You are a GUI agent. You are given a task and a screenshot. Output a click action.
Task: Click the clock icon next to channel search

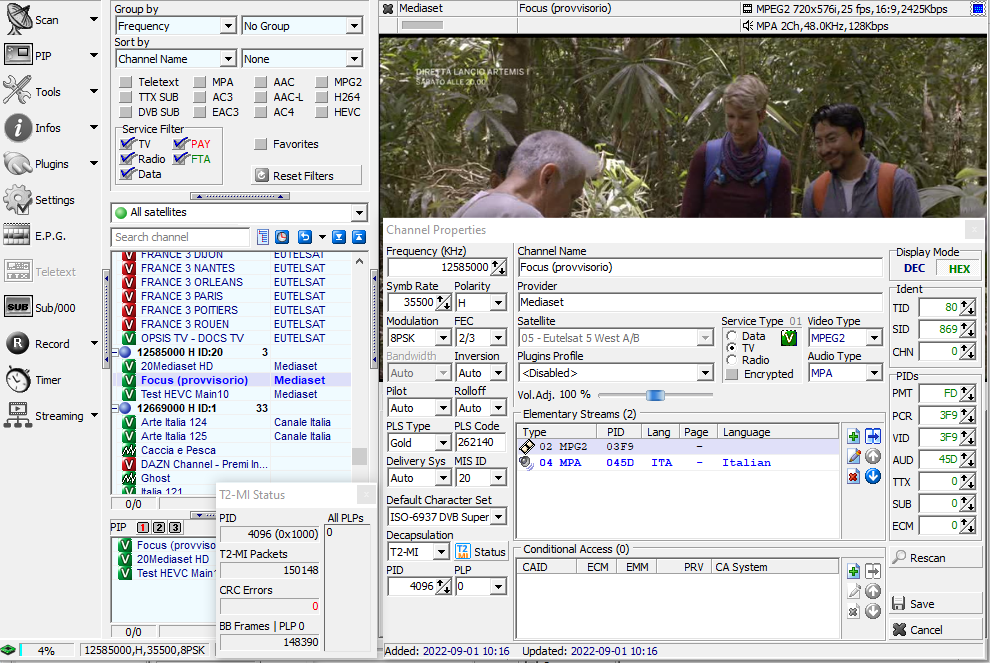(282, 237)
